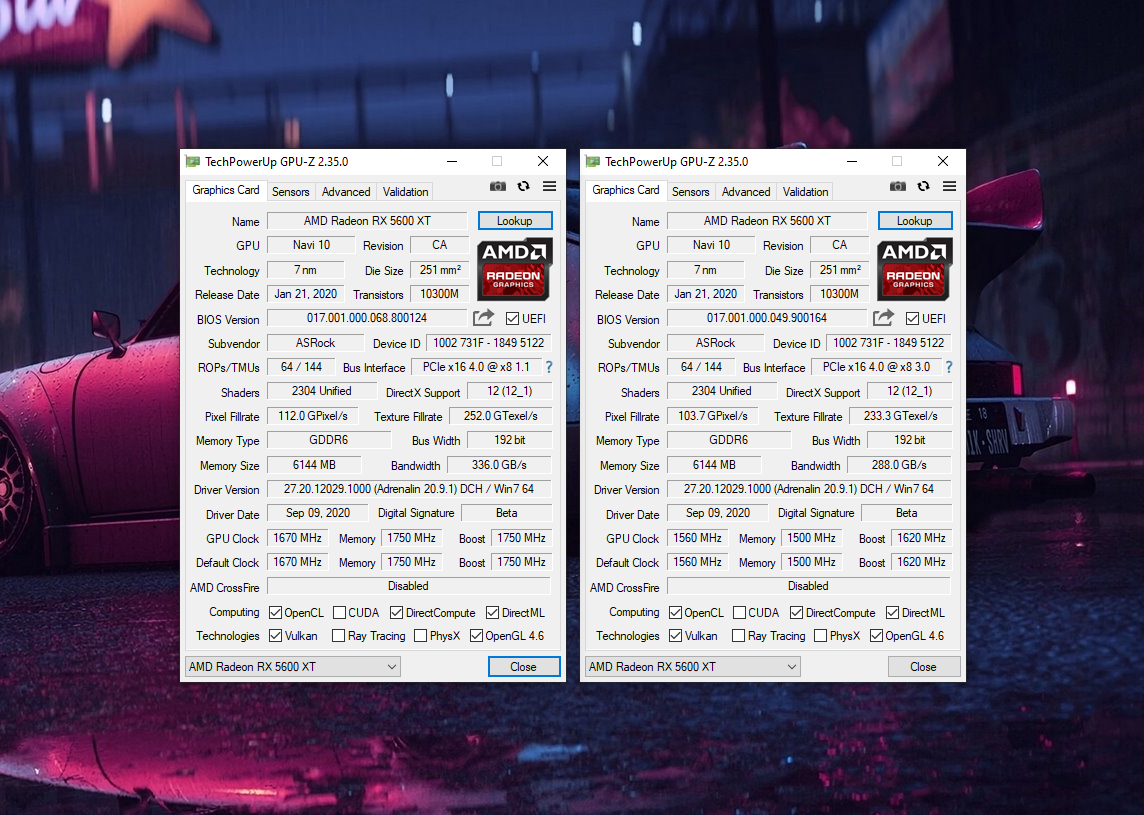The height and width of the screenshot is (815, 1144).
Task: Open hamburger menu in right GPU-Z window
Action: 949,187
